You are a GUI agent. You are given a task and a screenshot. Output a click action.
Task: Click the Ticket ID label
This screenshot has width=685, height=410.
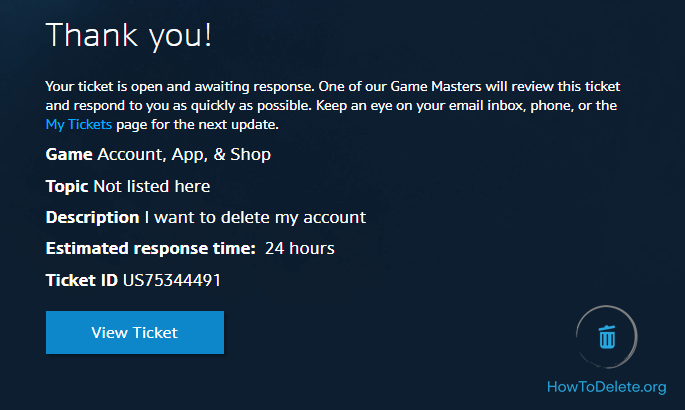[82, 280]
